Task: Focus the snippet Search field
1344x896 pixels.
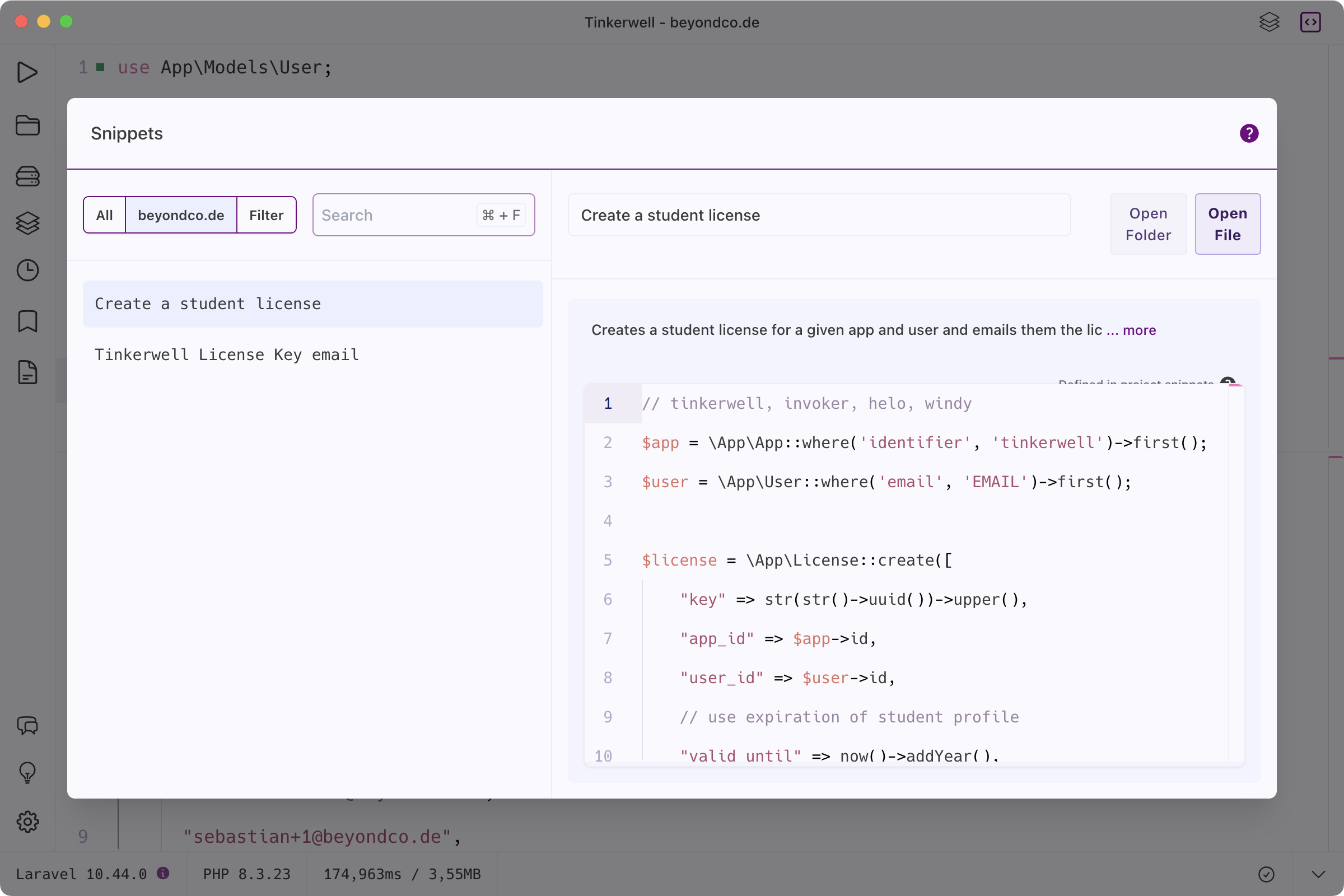Action: click(423, 215)
